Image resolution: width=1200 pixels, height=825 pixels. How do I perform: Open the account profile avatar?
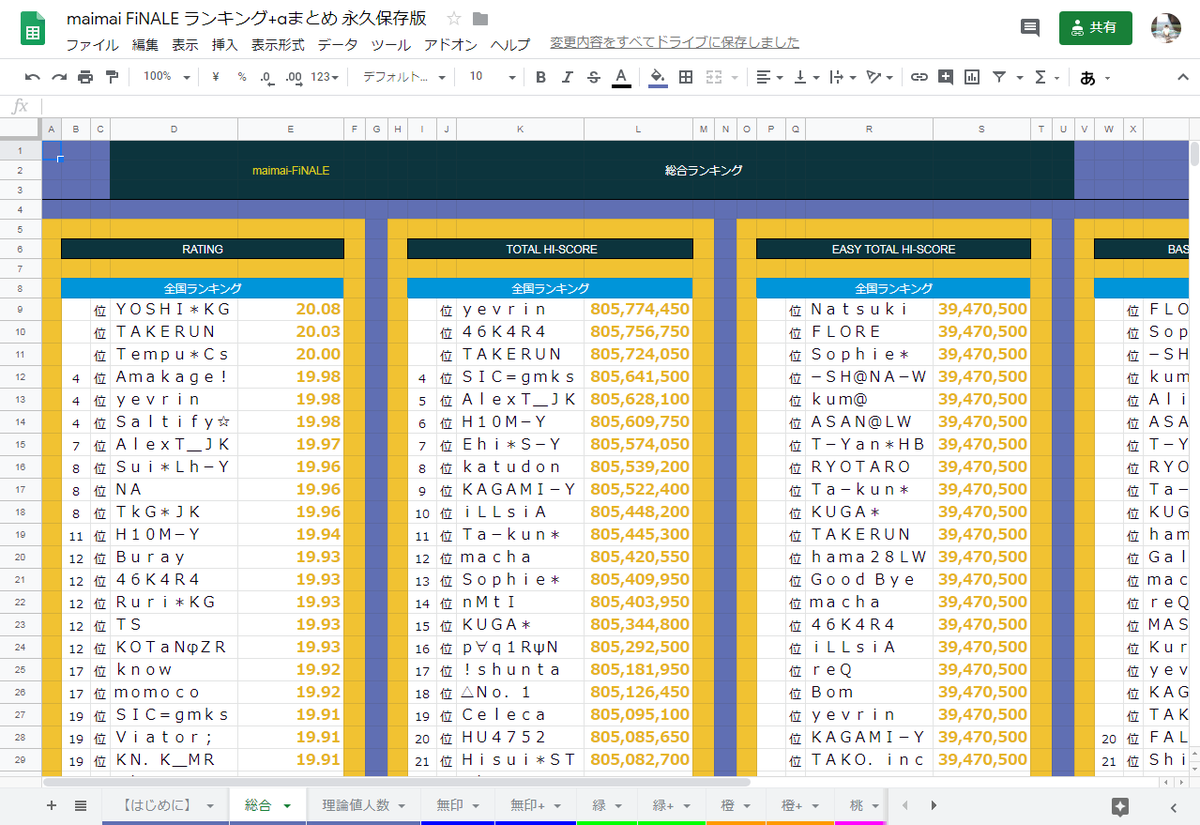[x=1167, y=28]
